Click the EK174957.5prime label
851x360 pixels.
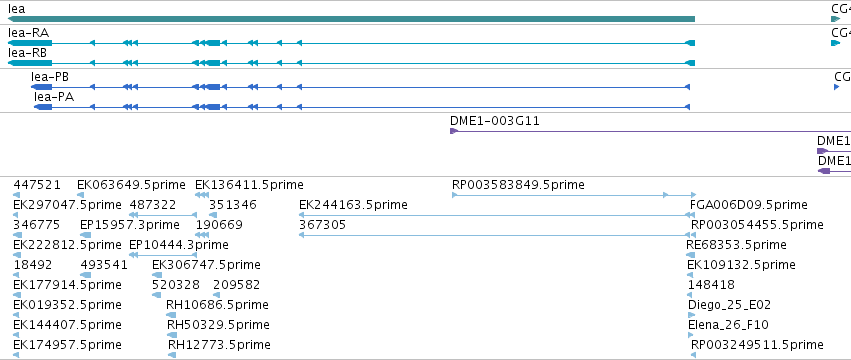coord(67,345)
